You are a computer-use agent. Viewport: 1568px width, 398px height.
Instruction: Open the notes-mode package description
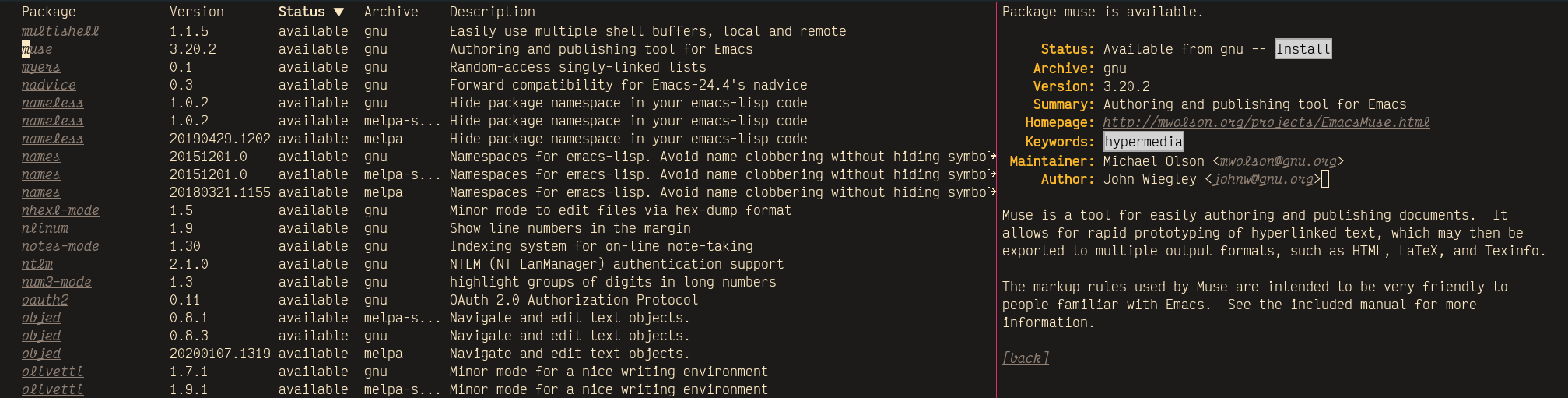(x=60, y=246)
